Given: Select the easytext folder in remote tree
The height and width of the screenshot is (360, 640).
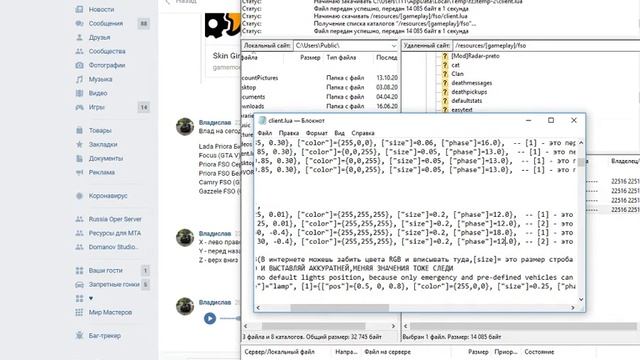Looking at the screenshot, I should click(462, 110).
